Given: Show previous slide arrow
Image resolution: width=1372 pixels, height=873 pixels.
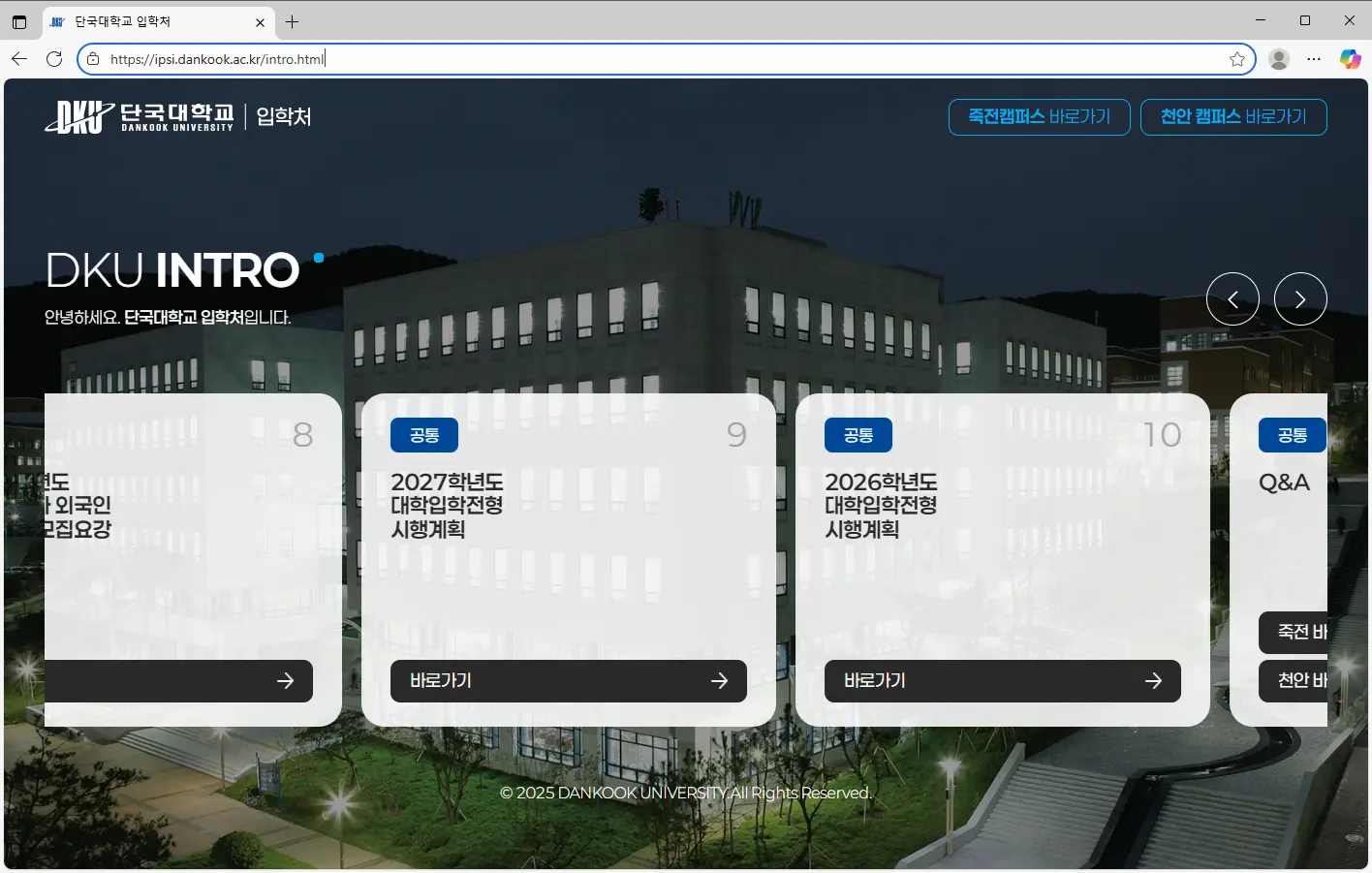Looking at the screenshot, I should click(1232, 299).
